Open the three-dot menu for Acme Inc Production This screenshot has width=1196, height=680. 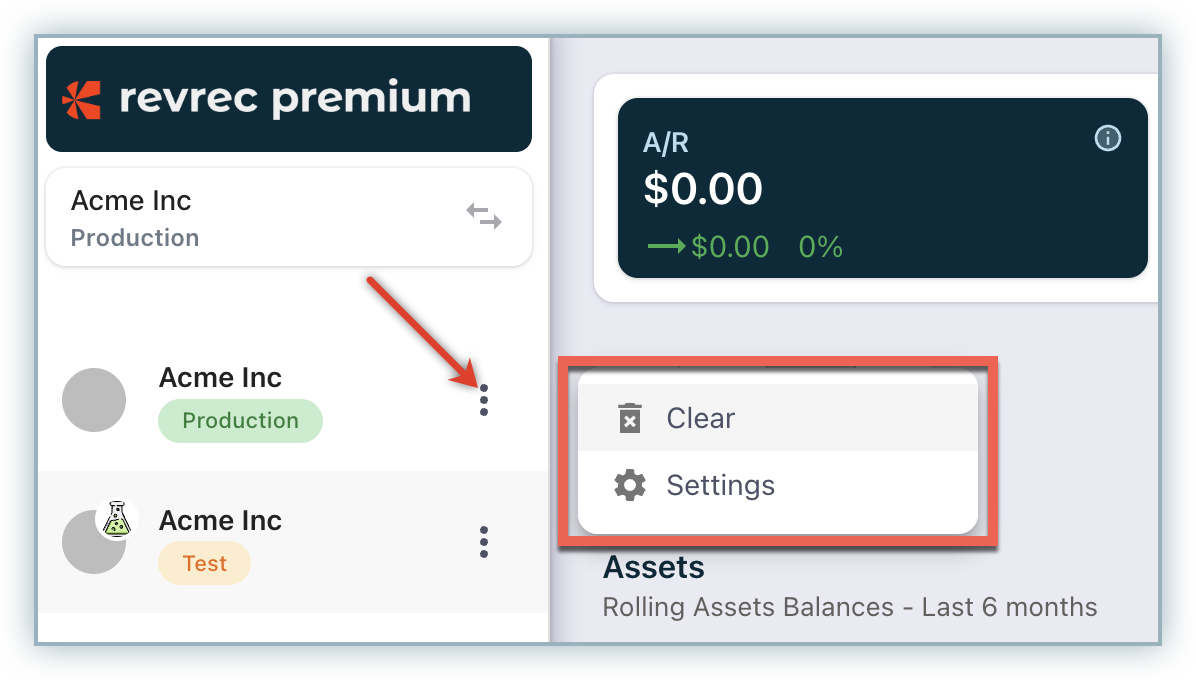point(484,400)
